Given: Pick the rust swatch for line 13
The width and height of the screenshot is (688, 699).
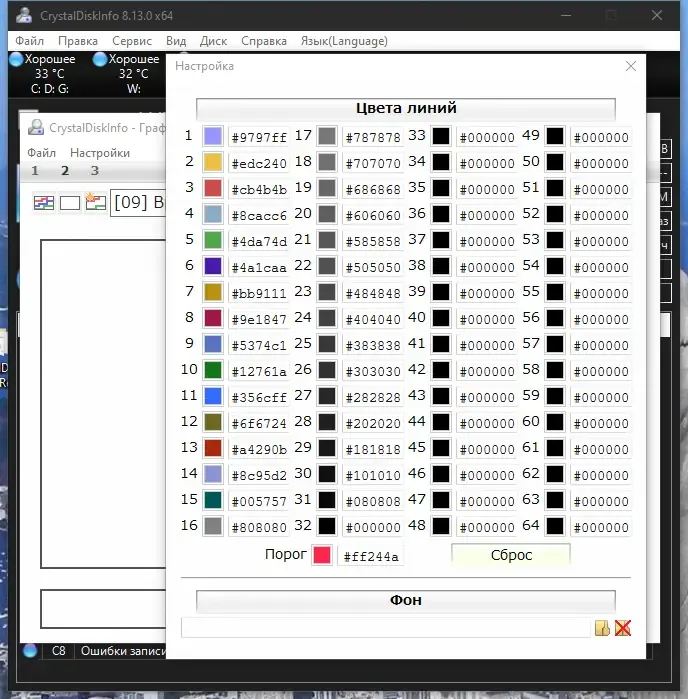Looking at the screenshot, I should 213,448.
